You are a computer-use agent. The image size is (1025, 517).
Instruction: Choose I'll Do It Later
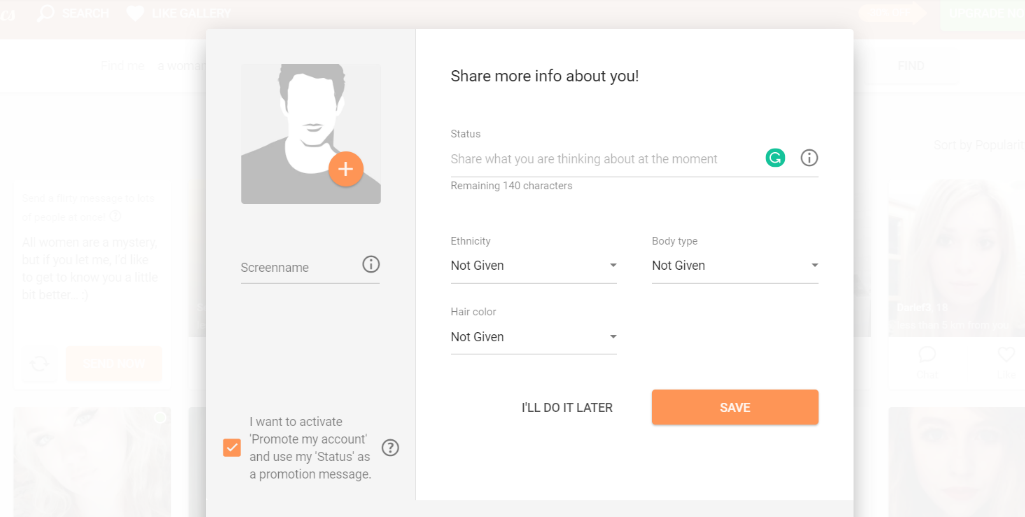(567, 408)
